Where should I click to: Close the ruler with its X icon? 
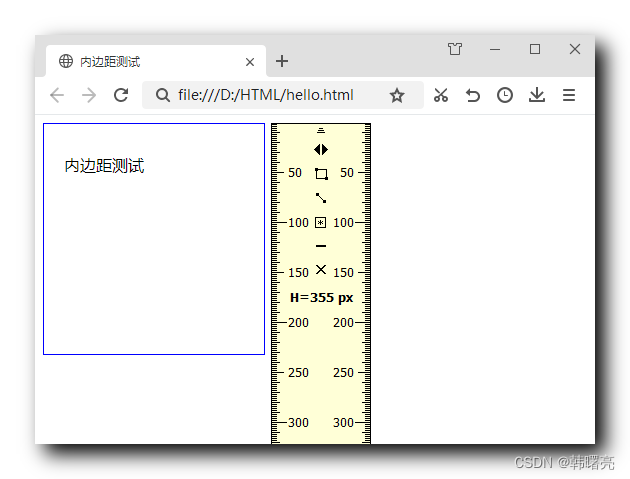click(x=321, y=270)
